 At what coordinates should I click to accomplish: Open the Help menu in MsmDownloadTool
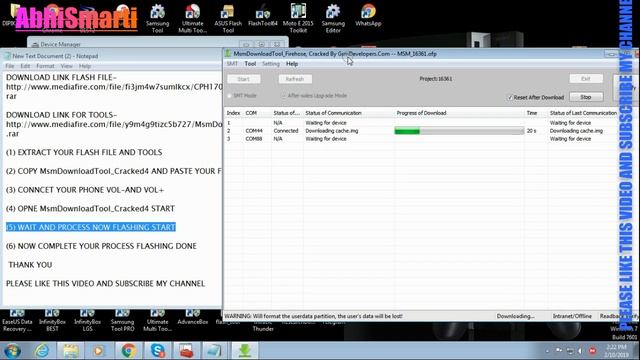tap(292, 64)
